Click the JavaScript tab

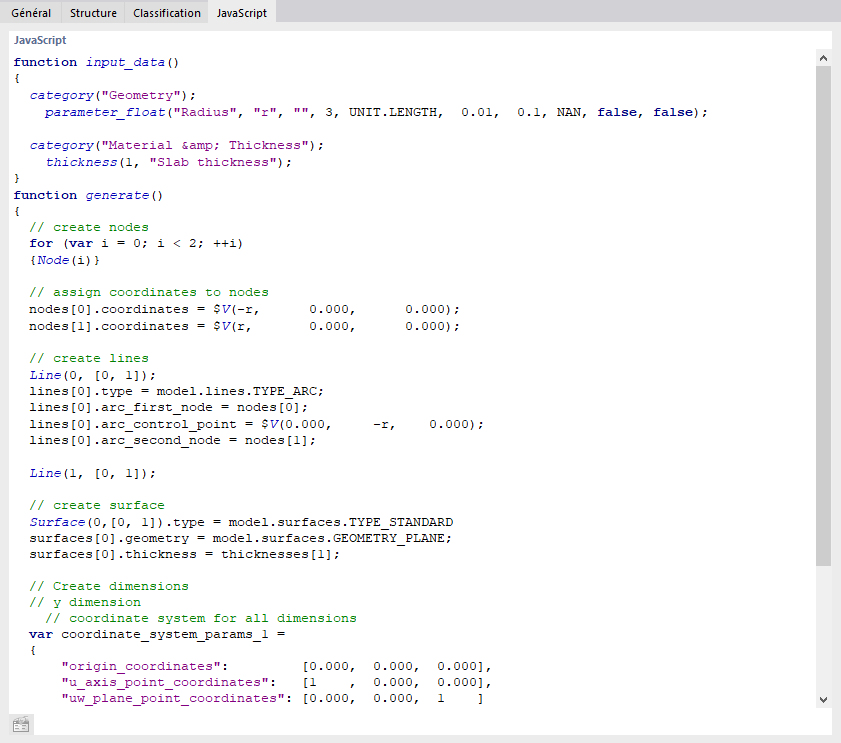242,13
